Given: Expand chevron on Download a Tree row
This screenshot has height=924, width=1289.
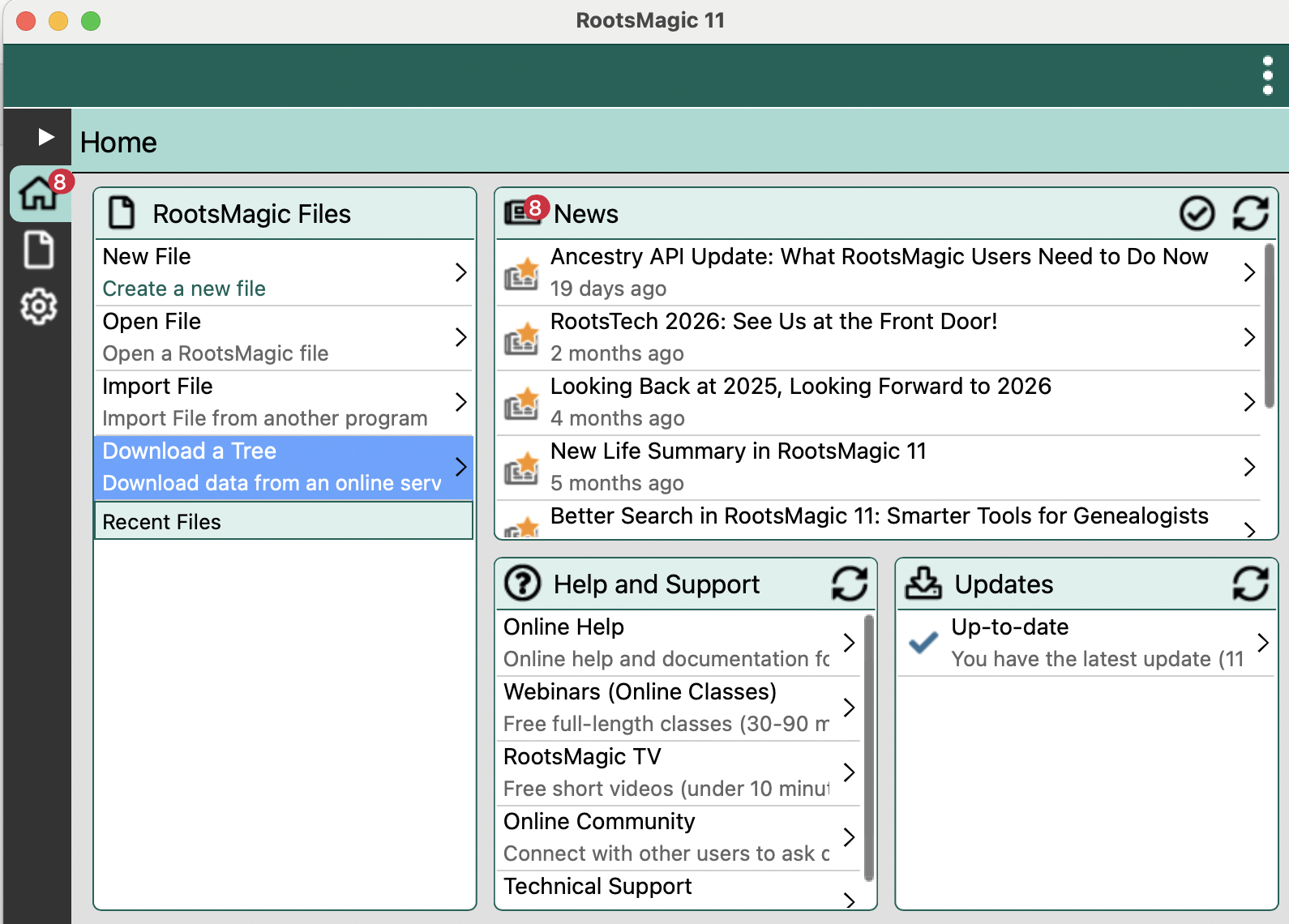Looking at the screenshot, I should tap(460, 467).
